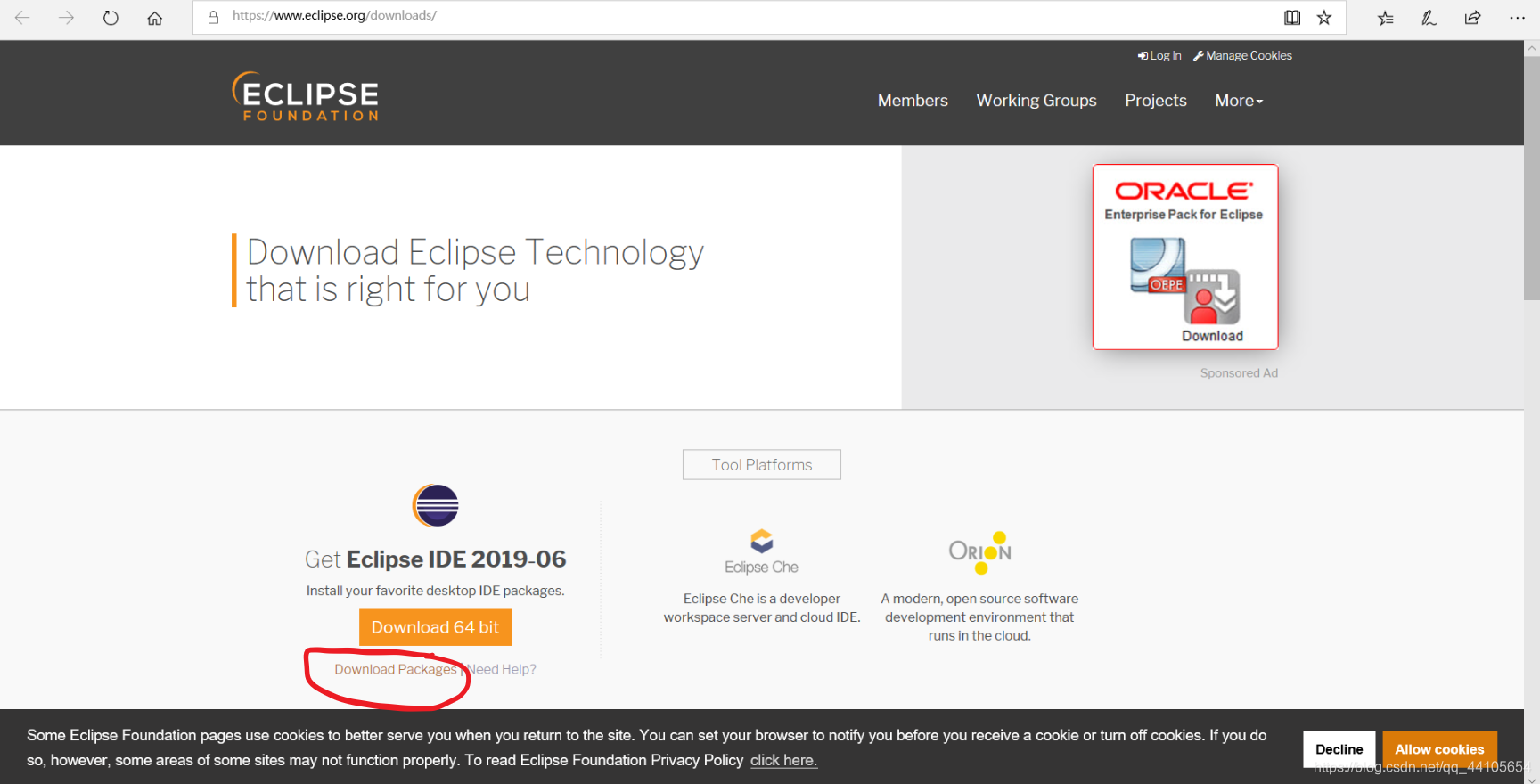Click the Eclipse IDE sphere logo
The height and width of the screenshot is (784, 1540).
436,506
